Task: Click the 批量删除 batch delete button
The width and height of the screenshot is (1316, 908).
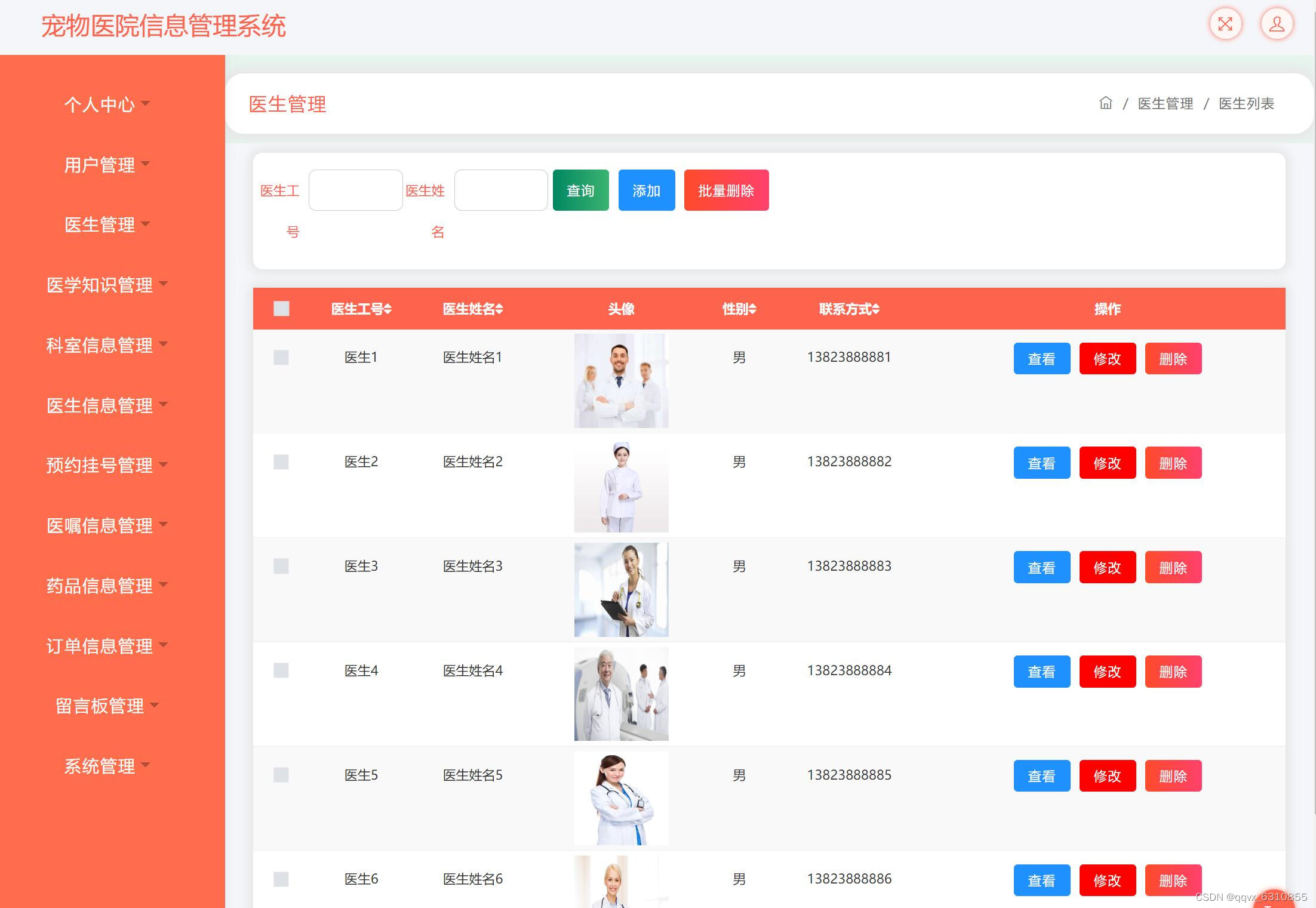Action: (x=726, y=190)
